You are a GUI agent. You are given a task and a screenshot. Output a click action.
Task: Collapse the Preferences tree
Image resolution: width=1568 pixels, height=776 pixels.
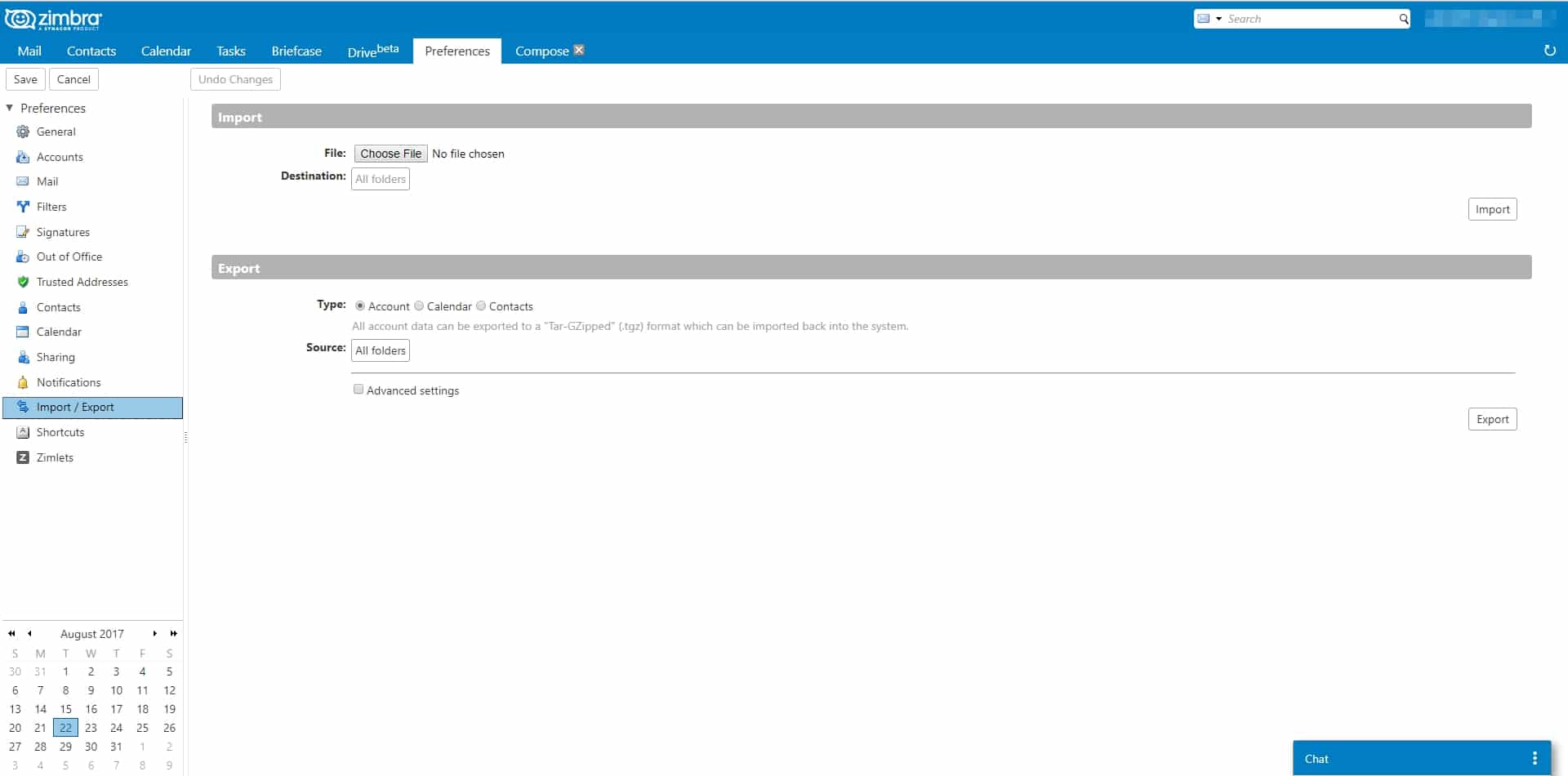[10, 108]
